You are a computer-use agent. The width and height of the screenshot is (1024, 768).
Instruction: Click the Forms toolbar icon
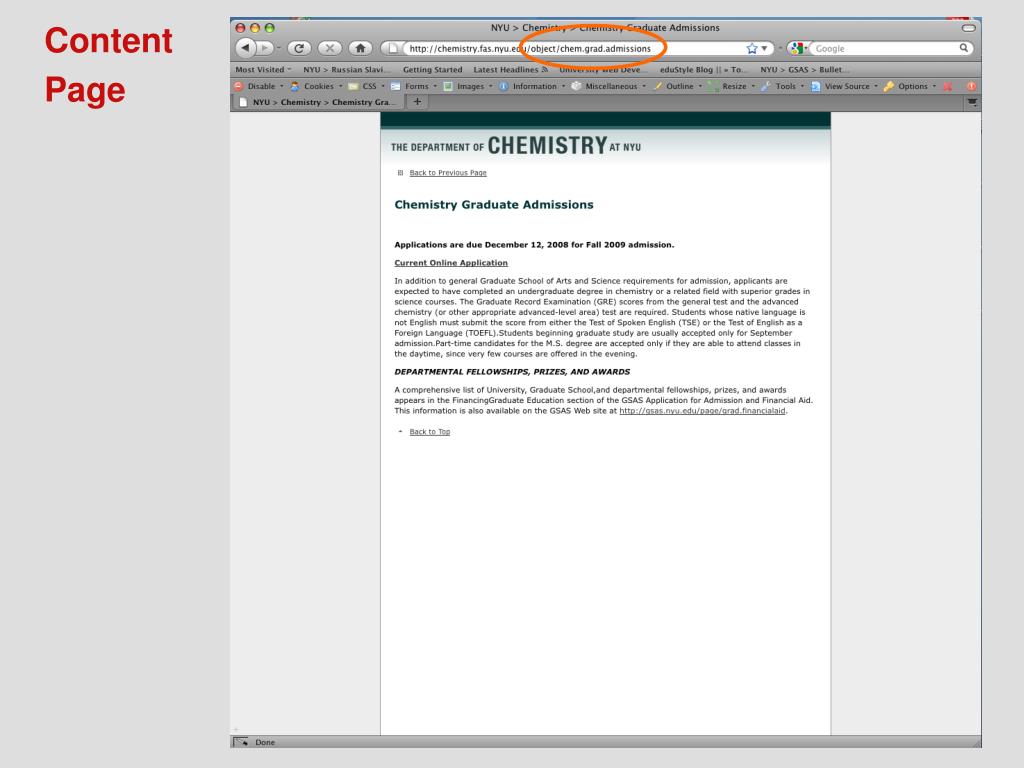tap(396, 86)
